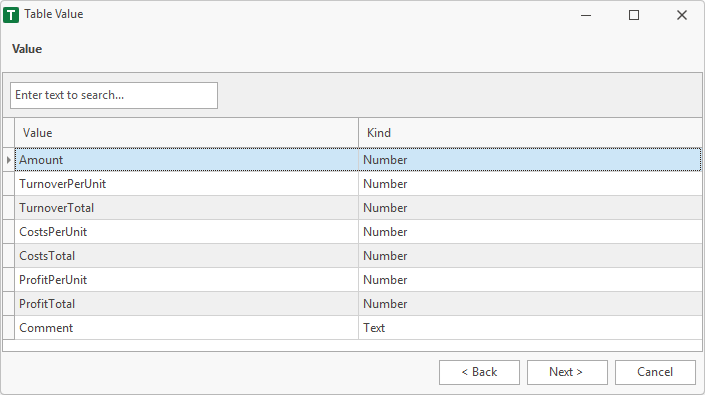The height and width of the screenshot is (395, 705).
Task: Click the Number cell in ProfitPerUnit row
Action: tap(530, 280)
